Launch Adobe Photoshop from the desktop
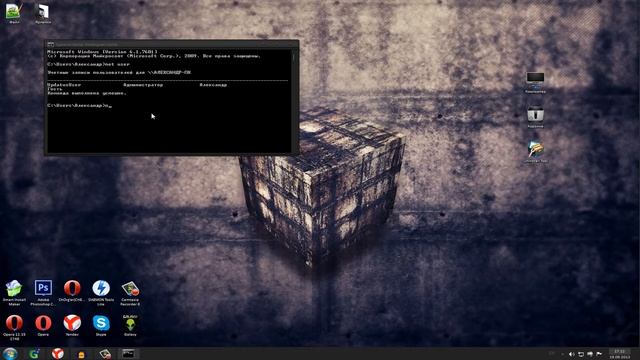 coord(43,292)
